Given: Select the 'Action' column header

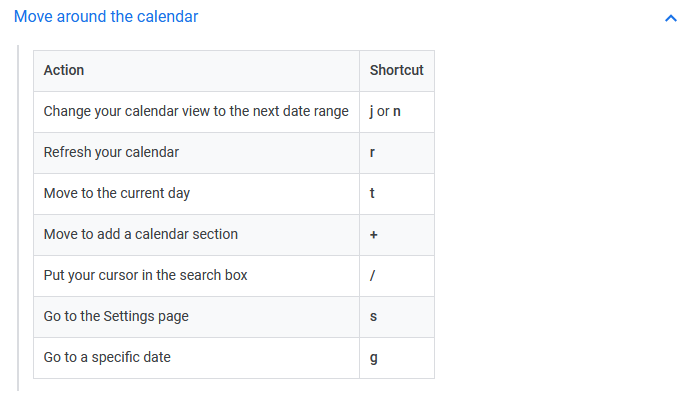Looking at the screenshot, I should [x=64, y=70].
